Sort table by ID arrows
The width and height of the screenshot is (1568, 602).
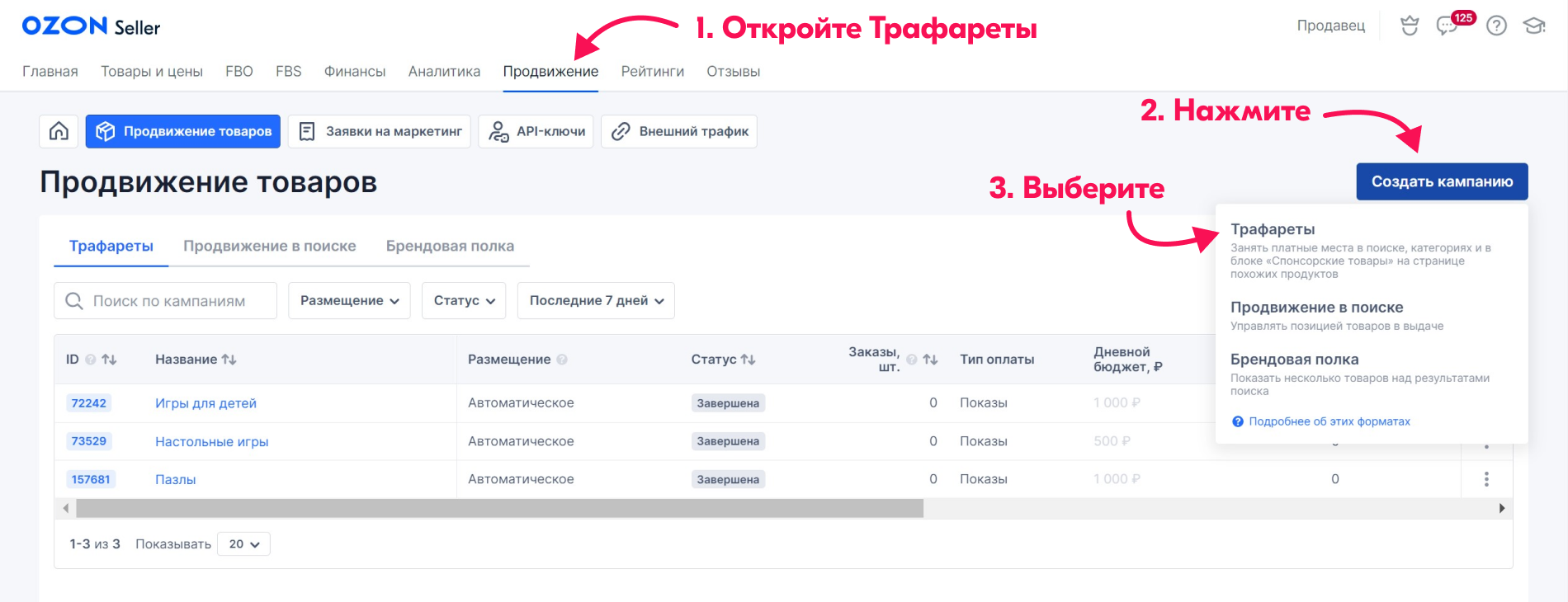(x=109, y=360)
